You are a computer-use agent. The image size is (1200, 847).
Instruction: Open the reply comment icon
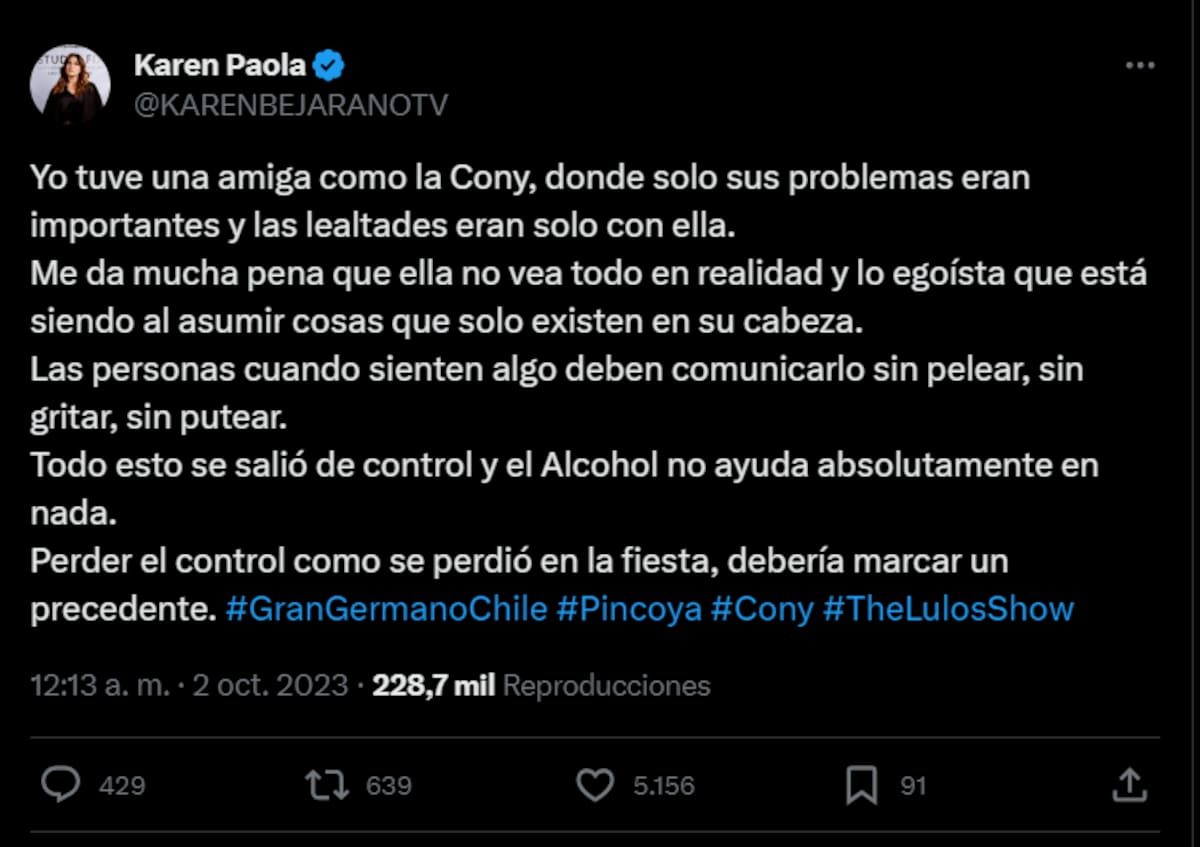coord(61,785)
